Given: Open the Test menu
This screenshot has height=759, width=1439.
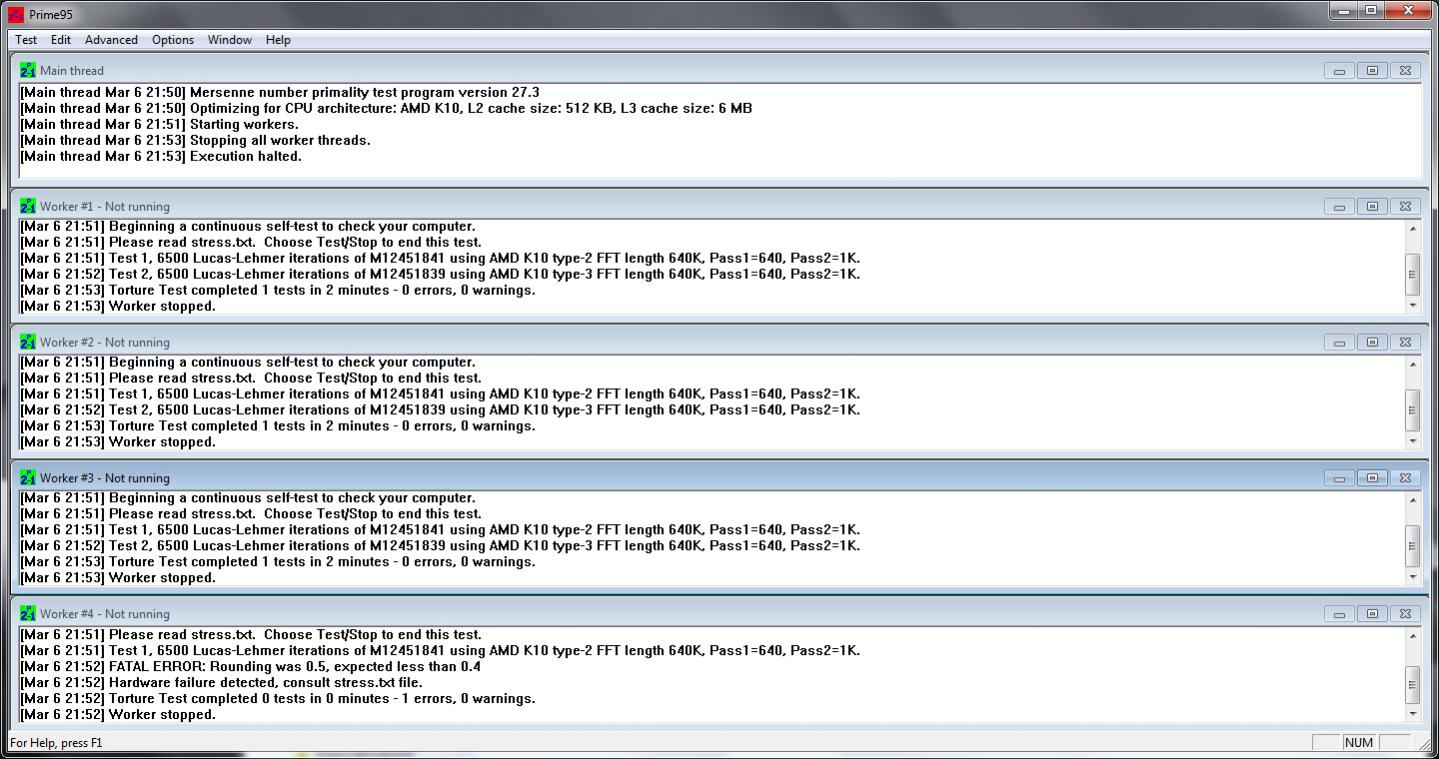Looking at the screenshot, I should pyautogui.click(x=26, y=40).
